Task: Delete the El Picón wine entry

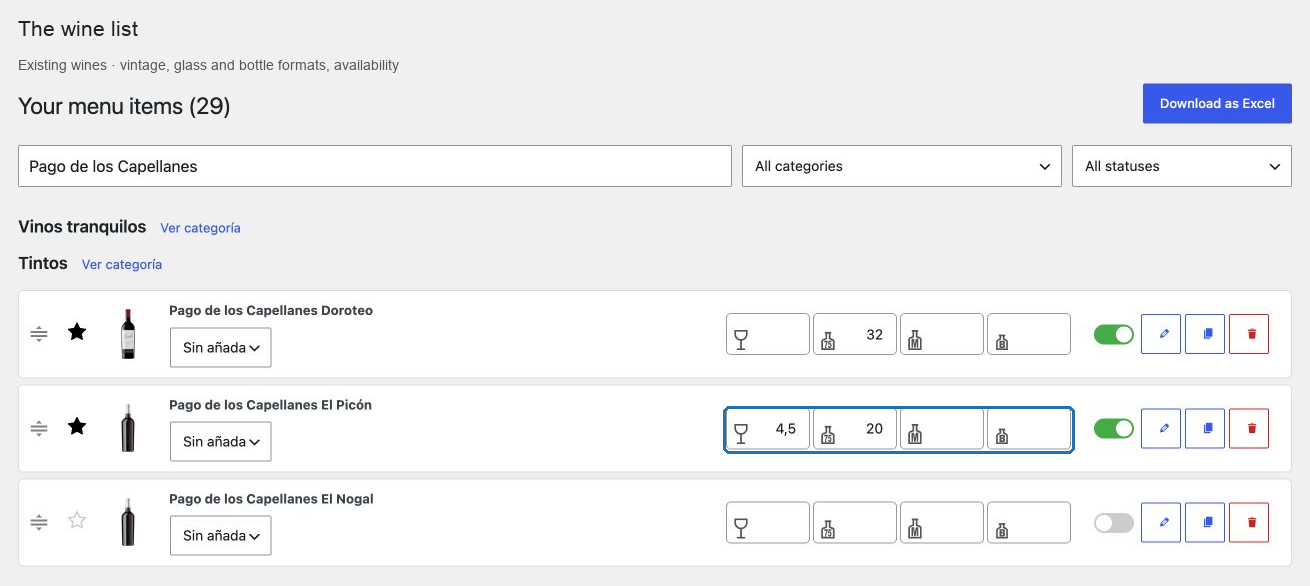Action: point(1249,428)
